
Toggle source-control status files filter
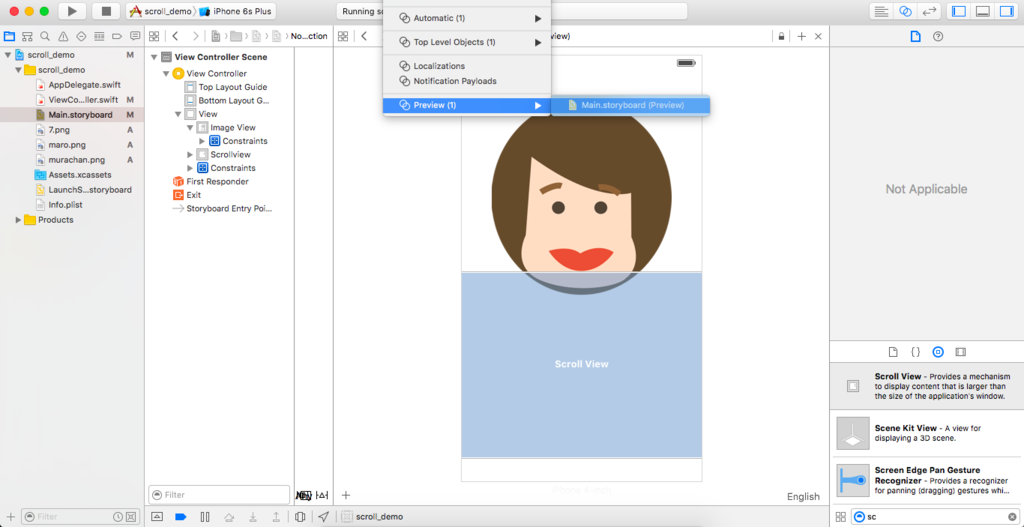(x=131, y=517)
